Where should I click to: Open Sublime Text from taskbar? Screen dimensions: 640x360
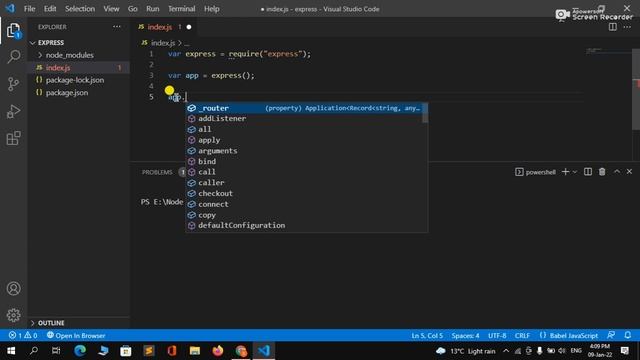149,351
